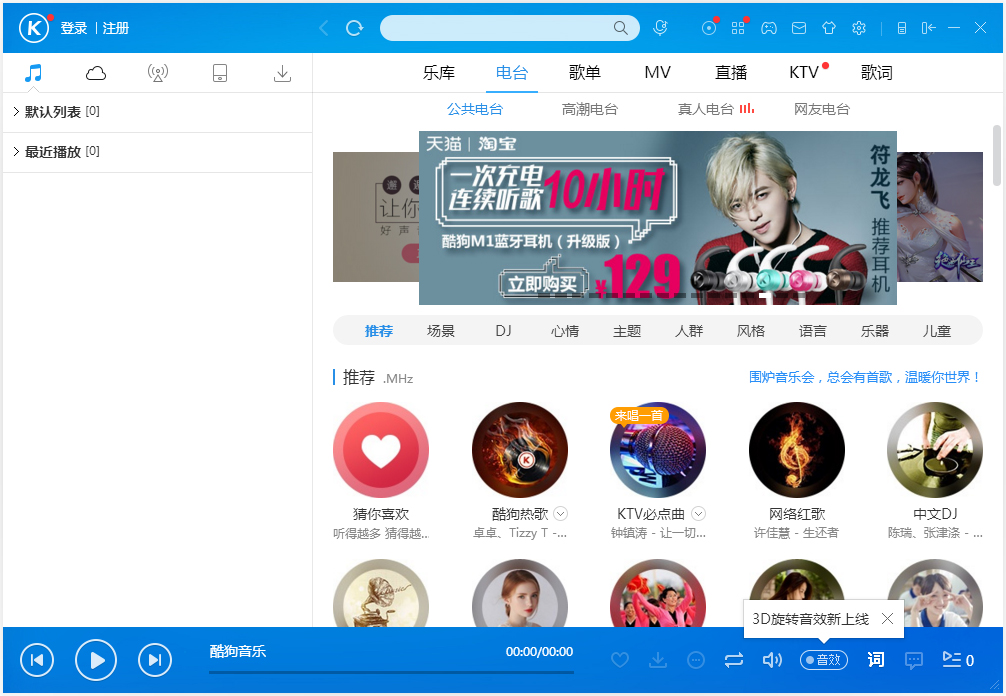Select the local music note tab
Screen dimensions: 1006x696
(33, 72)
